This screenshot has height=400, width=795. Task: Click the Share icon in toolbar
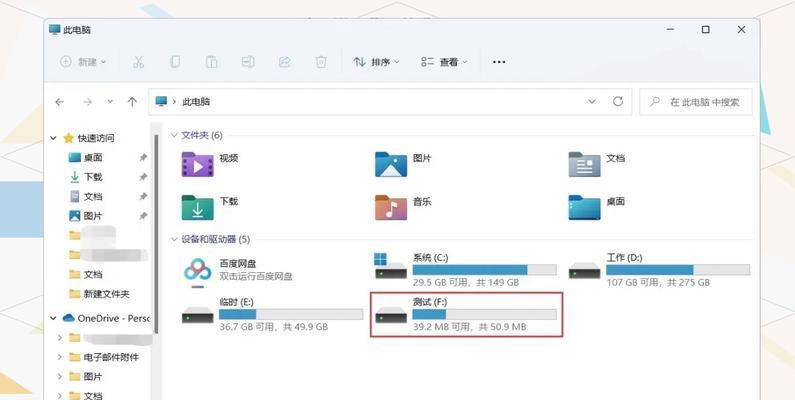point(284,62)
